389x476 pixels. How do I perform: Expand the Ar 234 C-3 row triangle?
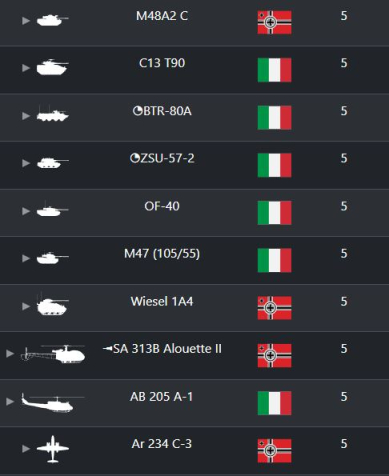point(26,449)
